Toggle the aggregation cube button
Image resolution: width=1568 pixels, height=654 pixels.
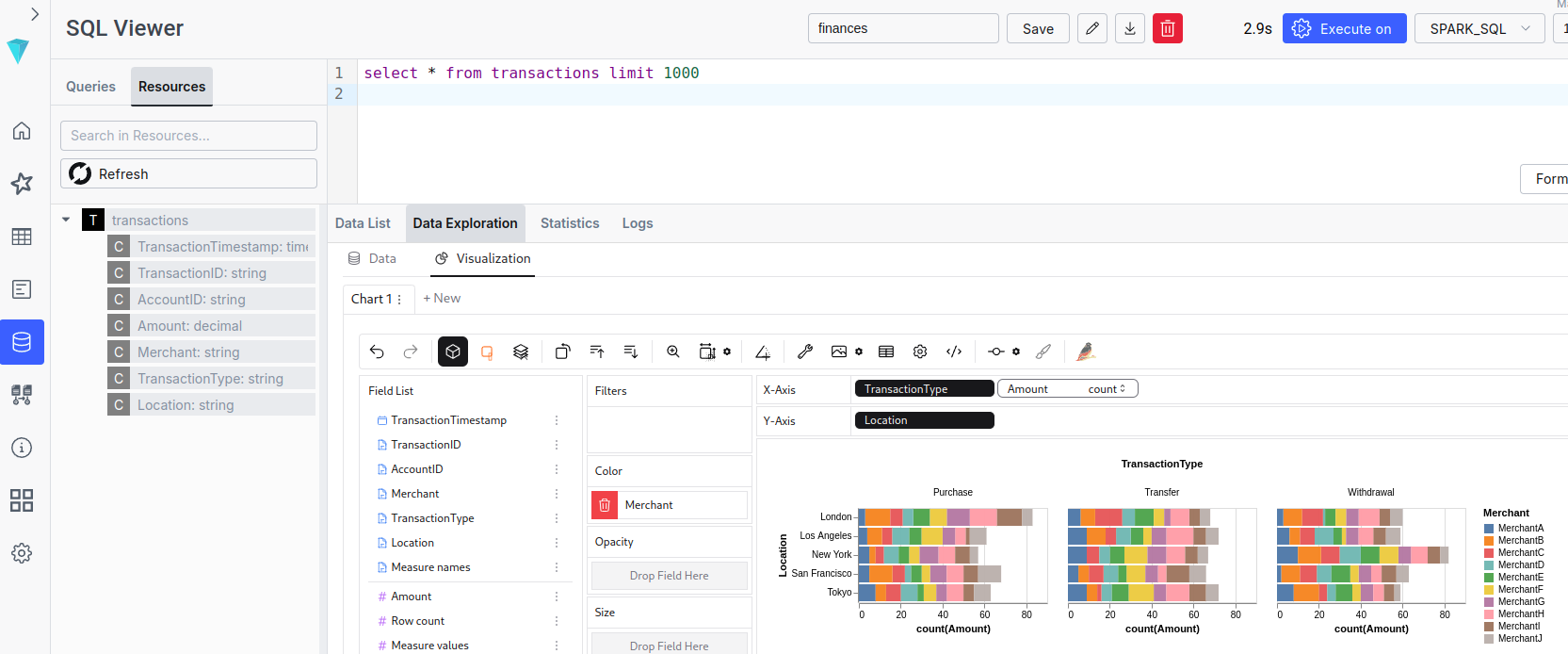[x=453, y=352]
